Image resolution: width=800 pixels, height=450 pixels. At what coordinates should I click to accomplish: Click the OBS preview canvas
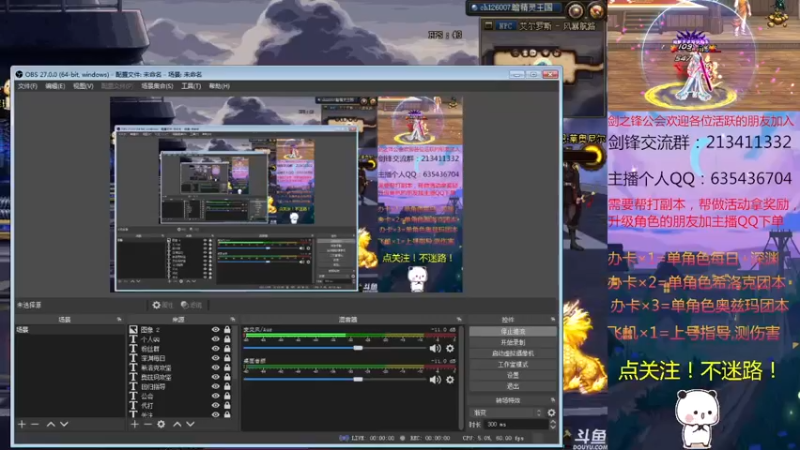pos(286,194)
